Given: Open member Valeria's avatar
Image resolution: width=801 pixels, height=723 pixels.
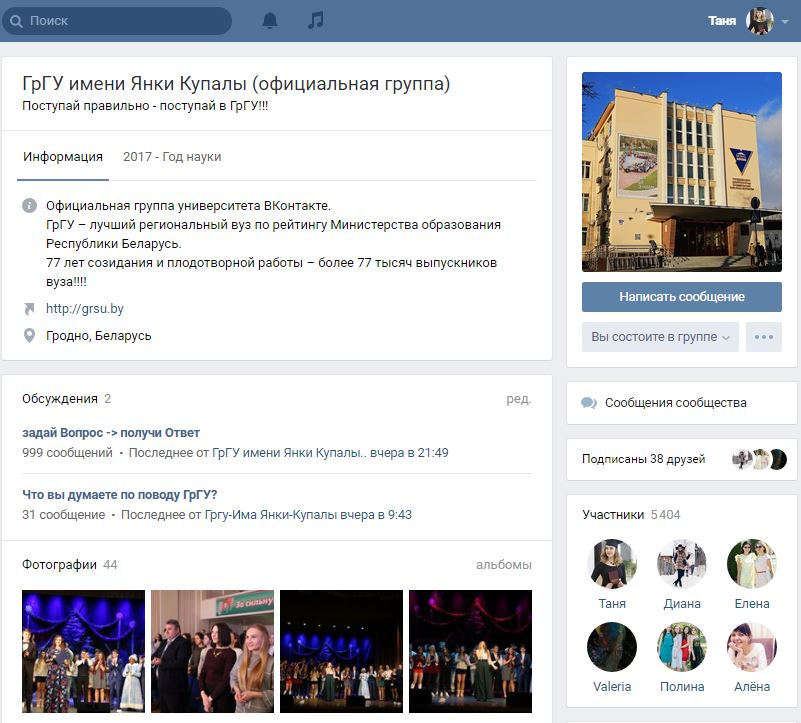Looking at the screenshot, I should (612, 647).
